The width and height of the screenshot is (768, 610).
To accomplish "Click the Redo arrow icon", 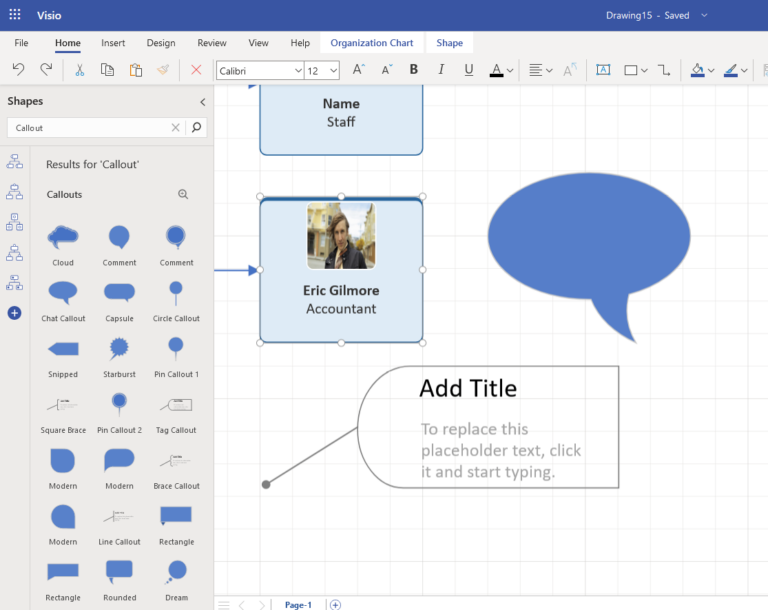I will click(46, 70).
